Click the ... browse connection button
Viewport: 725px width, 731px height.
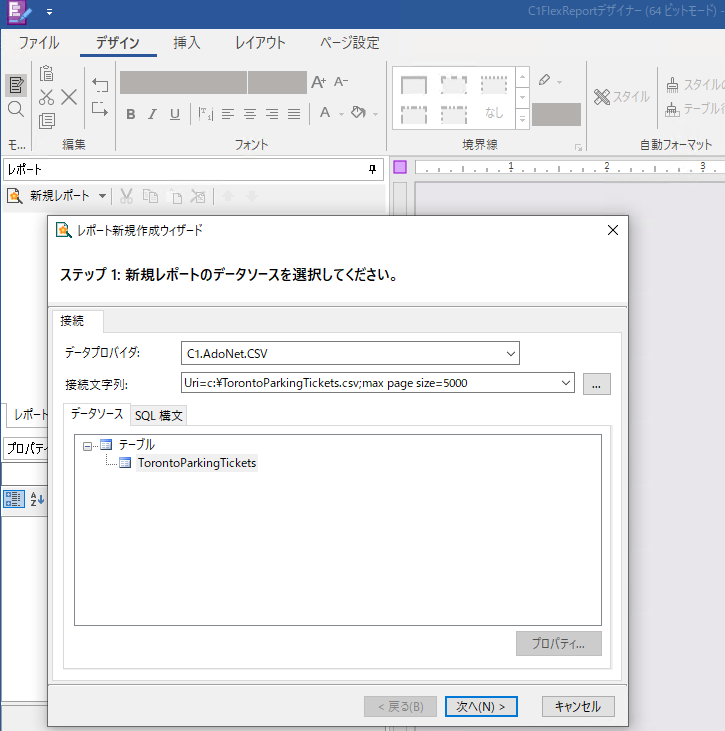[596, 384]
